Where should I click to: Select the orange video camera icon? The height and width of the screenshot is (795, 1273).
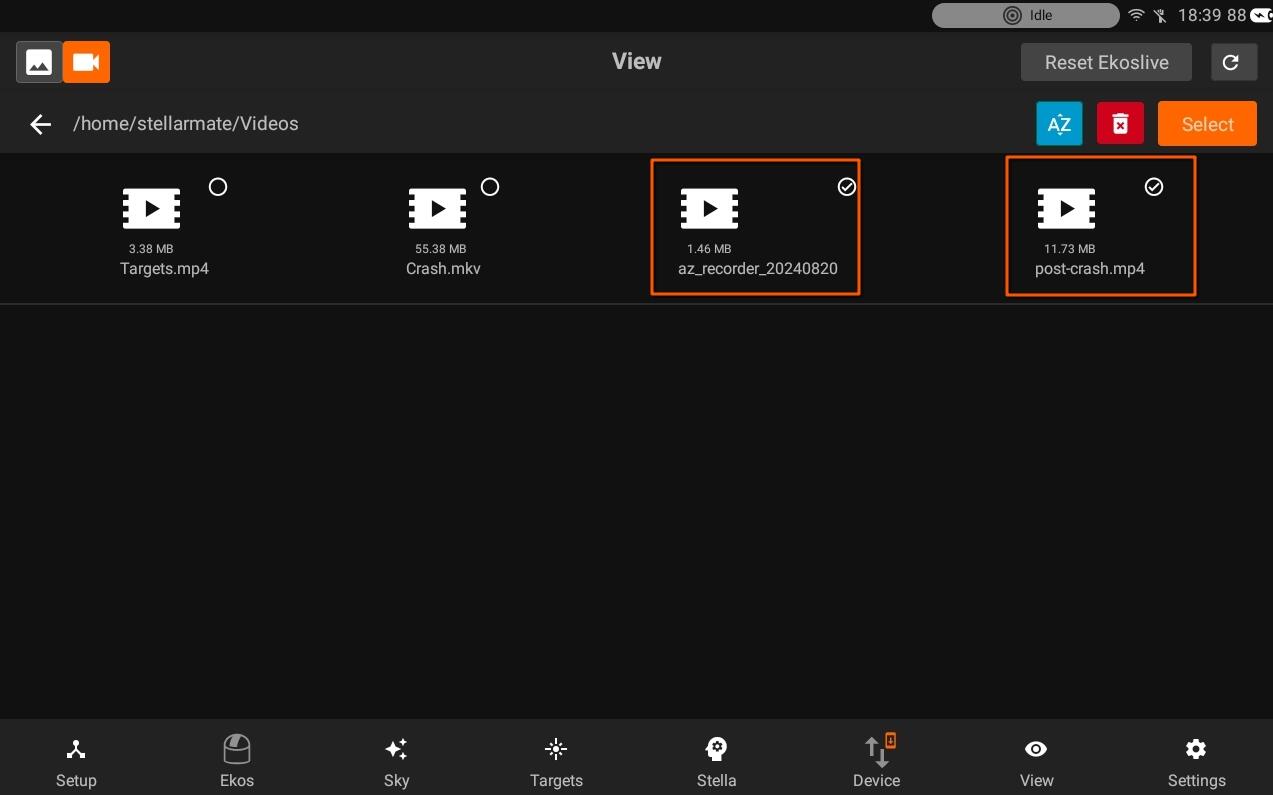coord(86,62)
